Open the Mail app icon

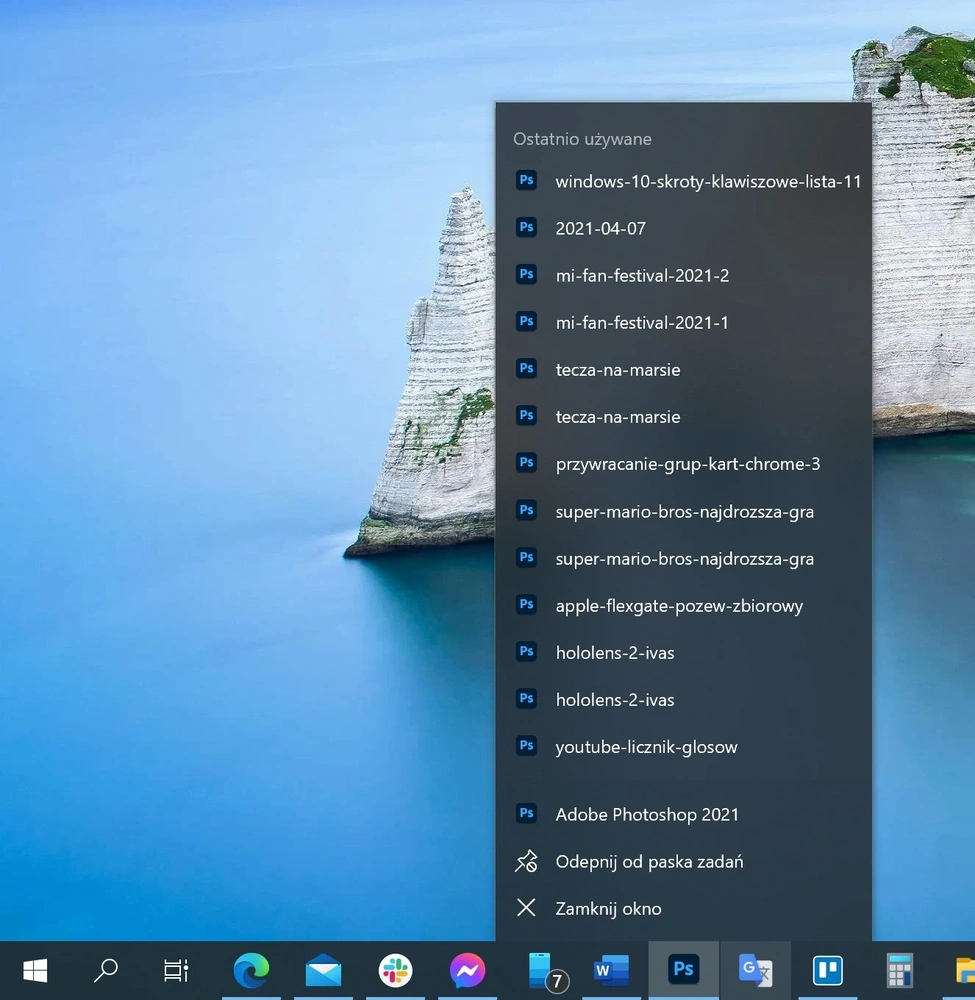(323, 971)
